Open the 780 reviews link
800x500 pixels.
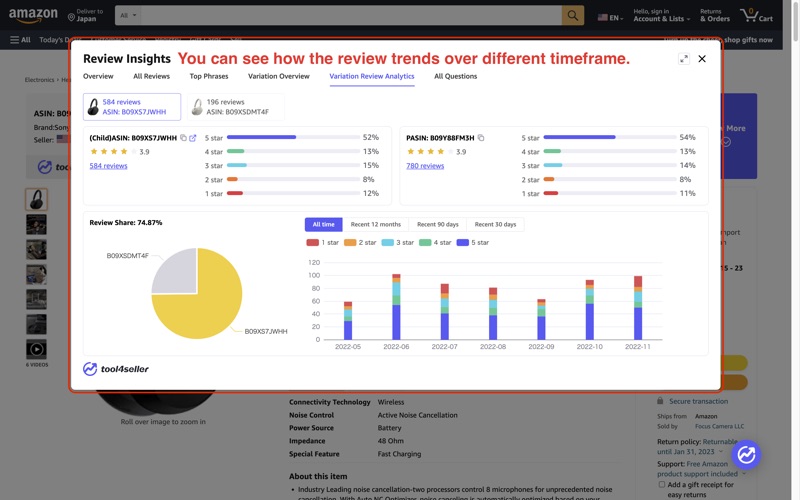click(x=425, y=166)
